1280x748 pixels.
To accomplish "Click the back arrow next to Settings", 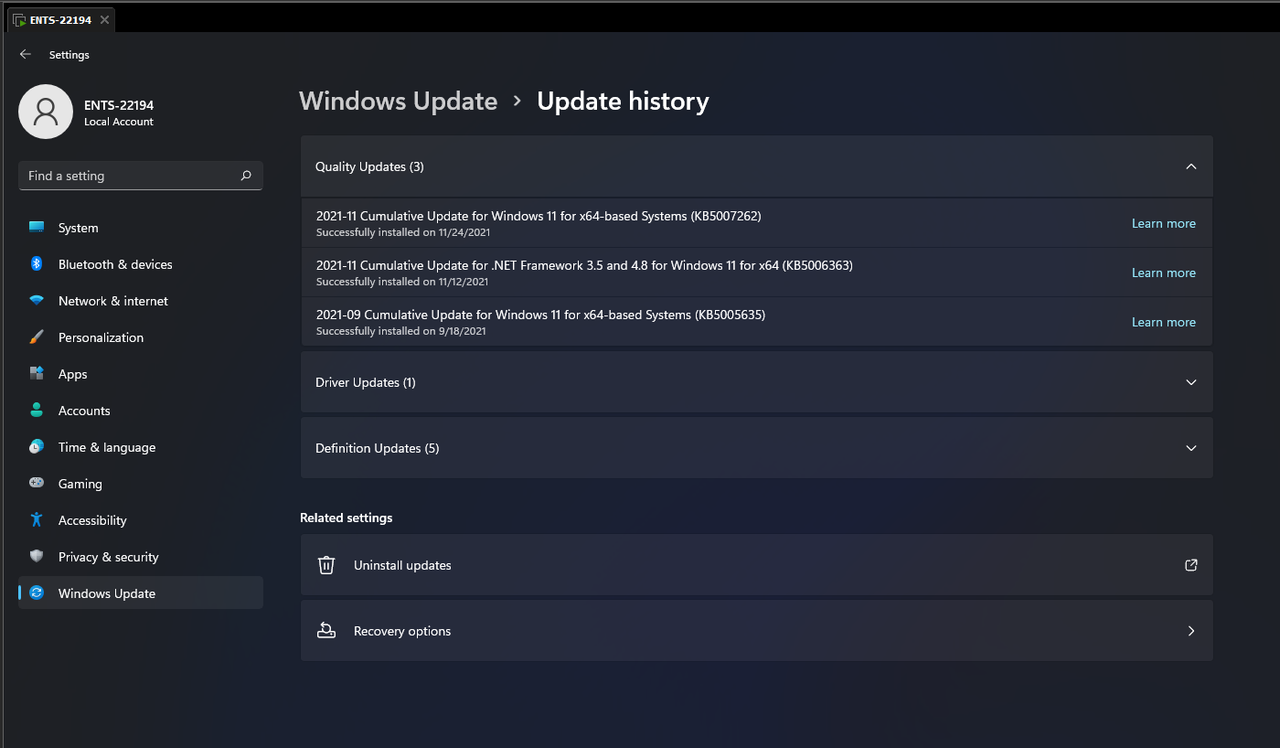I will pos(26,55).
